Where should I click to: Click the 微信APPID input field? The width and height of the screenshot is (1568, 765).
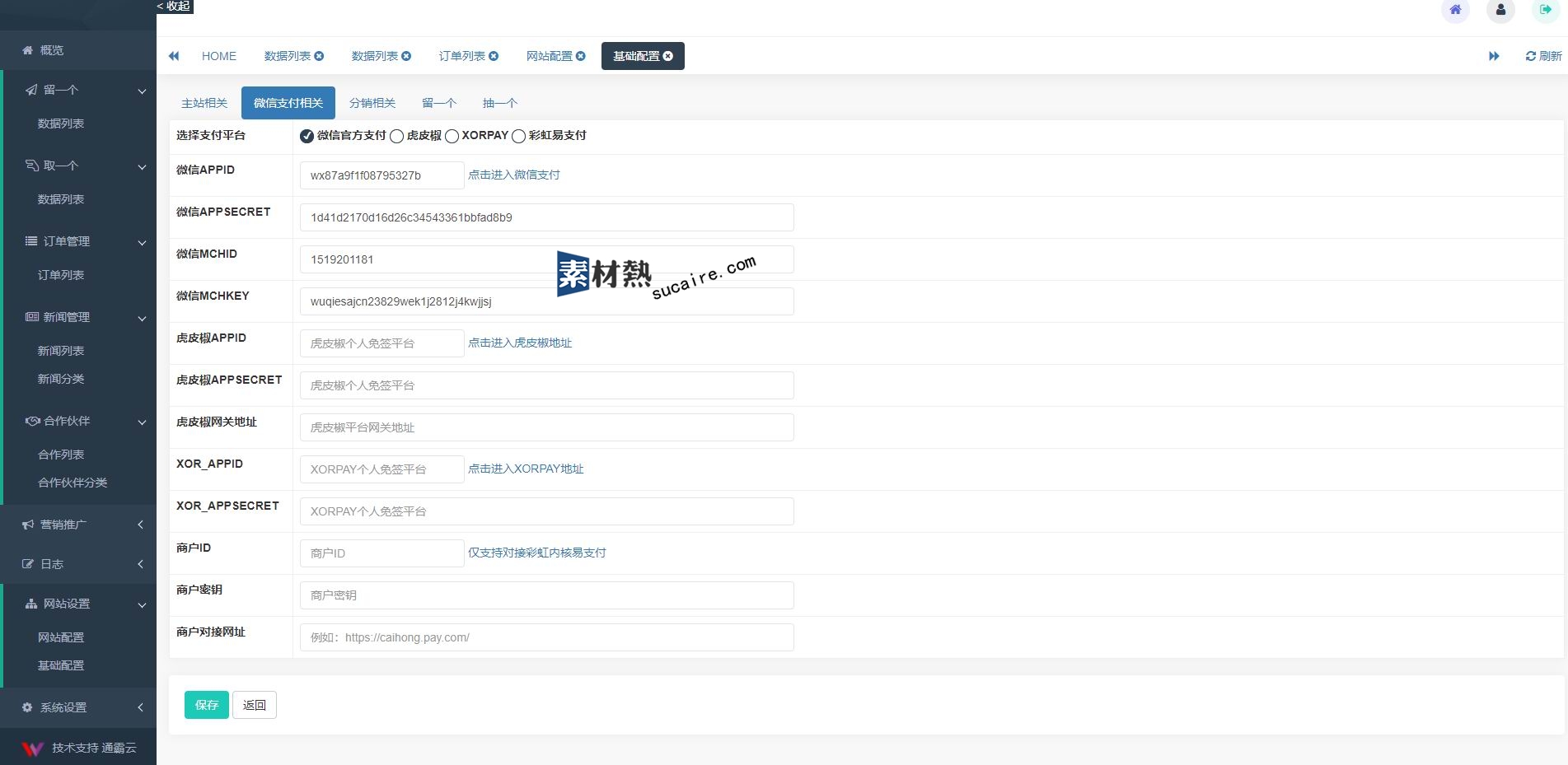(x=382, y=175)
